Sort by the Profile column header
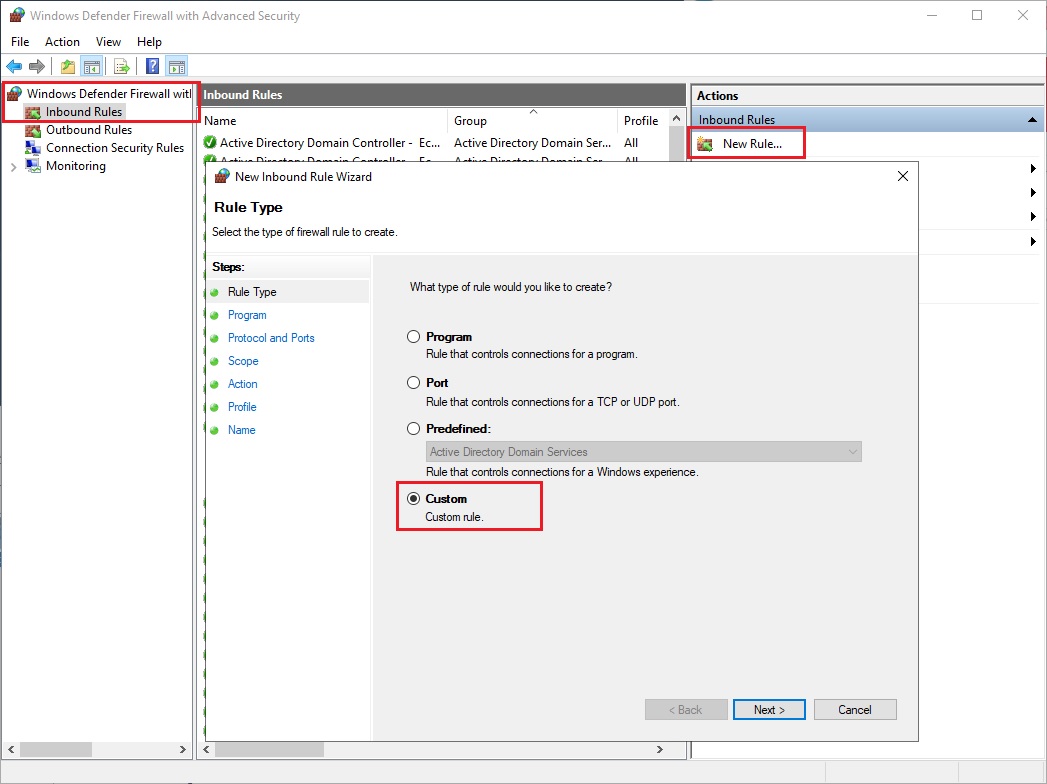 tap(643, 120)
